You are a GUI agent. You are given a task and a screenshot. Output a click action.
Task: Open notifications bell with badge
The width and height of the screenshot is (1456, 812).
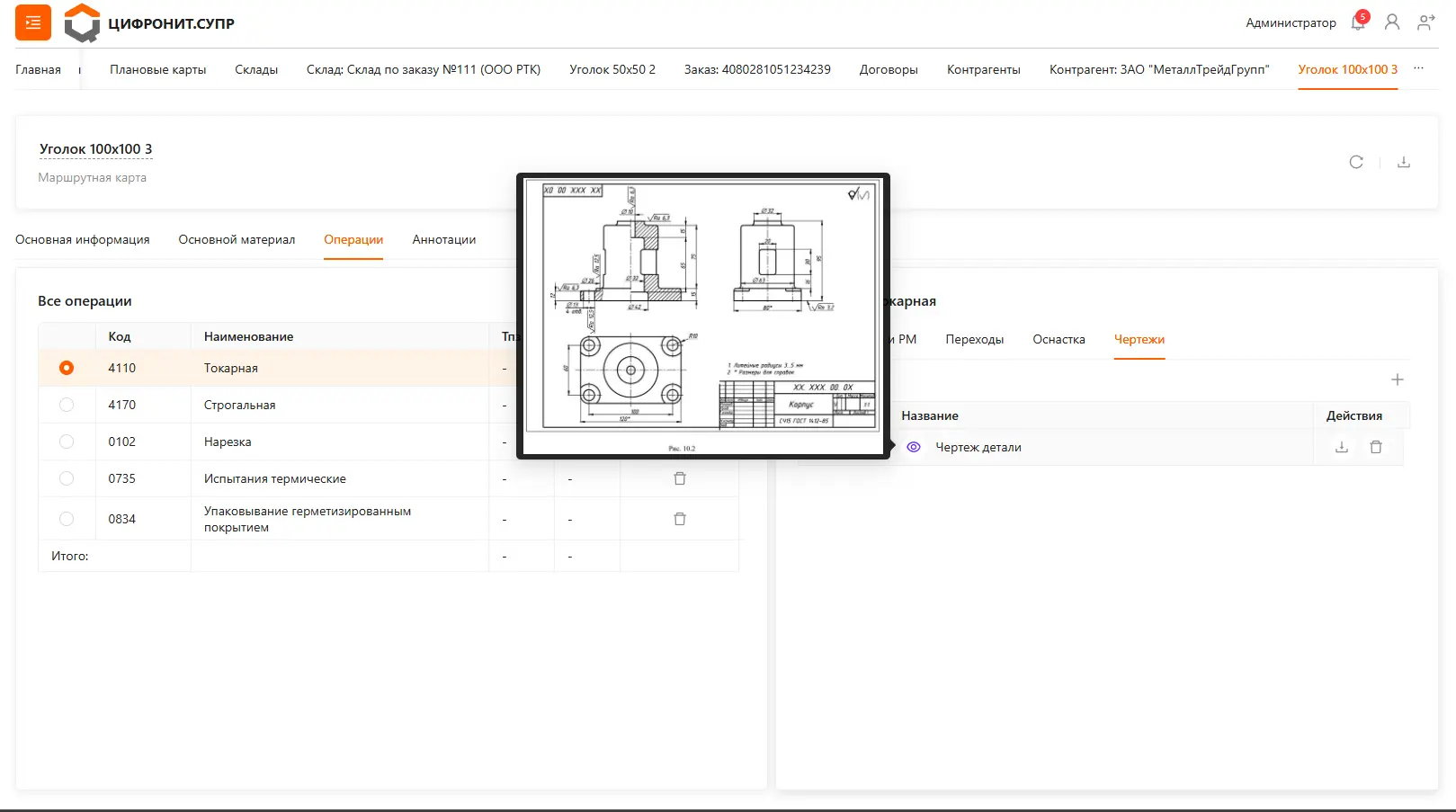tap(1358, 22)
